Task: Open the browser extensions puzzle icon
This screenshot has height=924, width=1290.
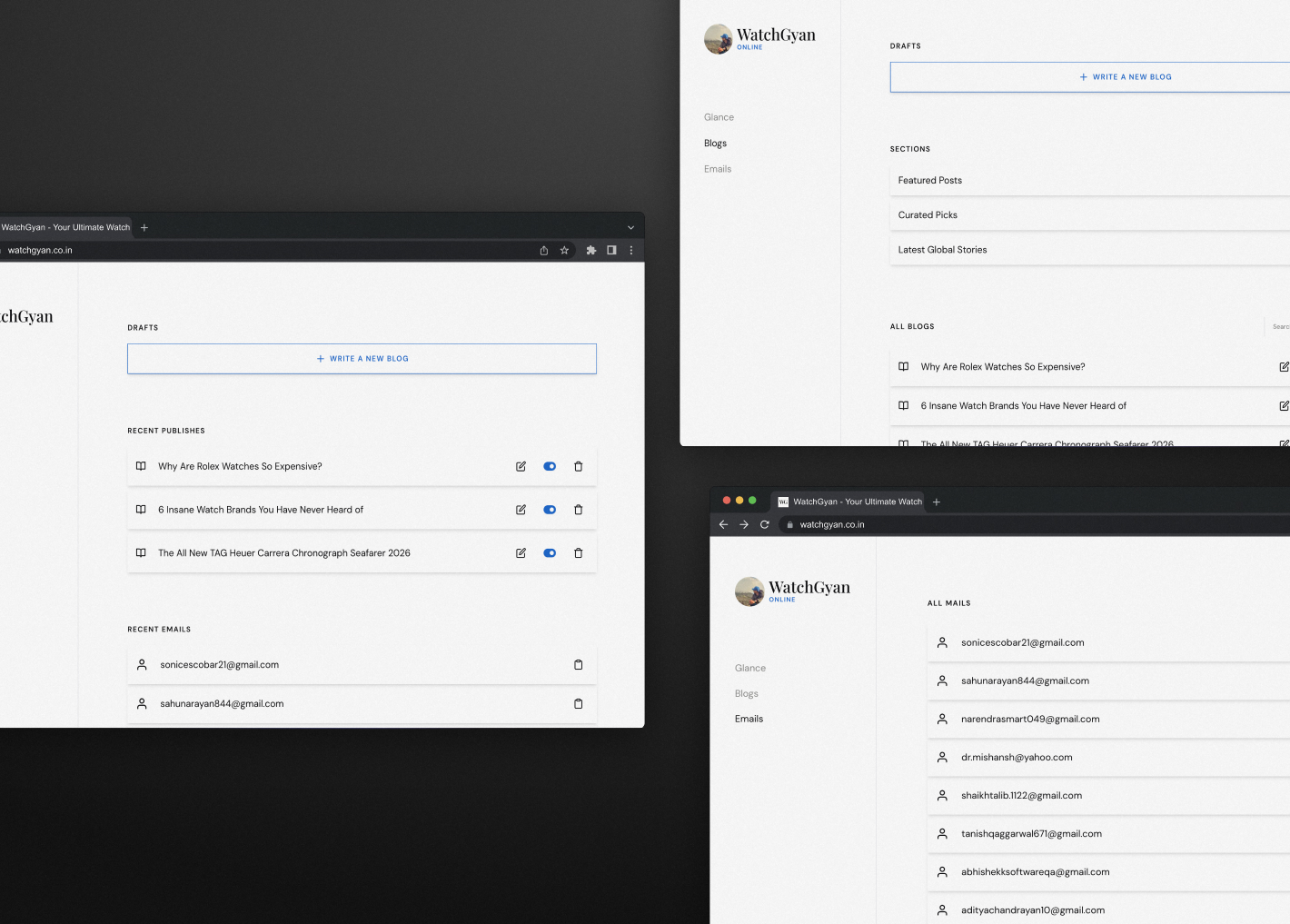Action: click(590, 250)
